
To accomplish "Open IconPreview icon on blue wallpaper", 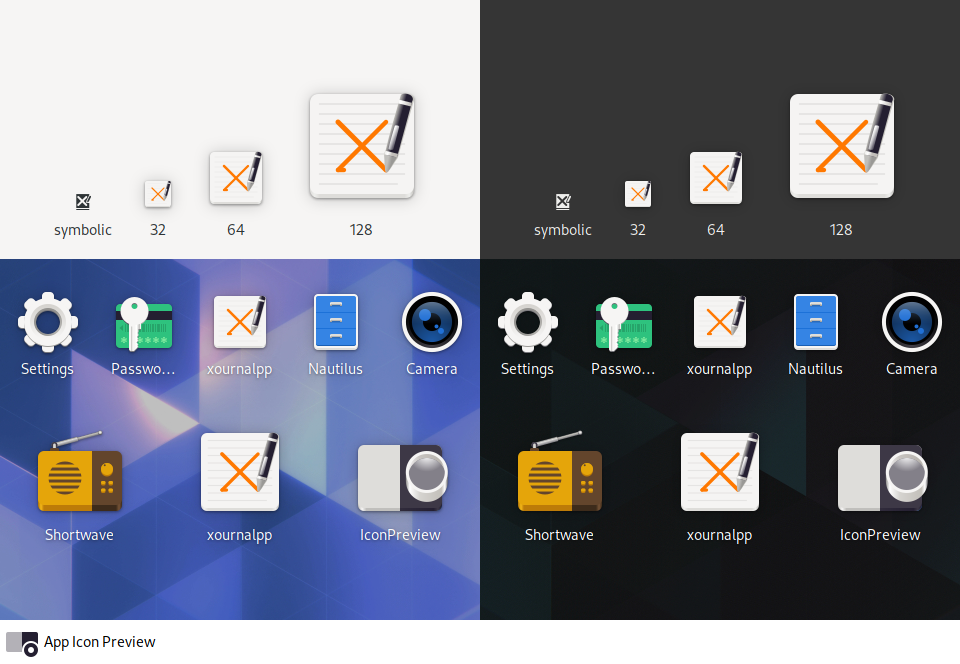I will pyautogui.click(x=402, y=478).
